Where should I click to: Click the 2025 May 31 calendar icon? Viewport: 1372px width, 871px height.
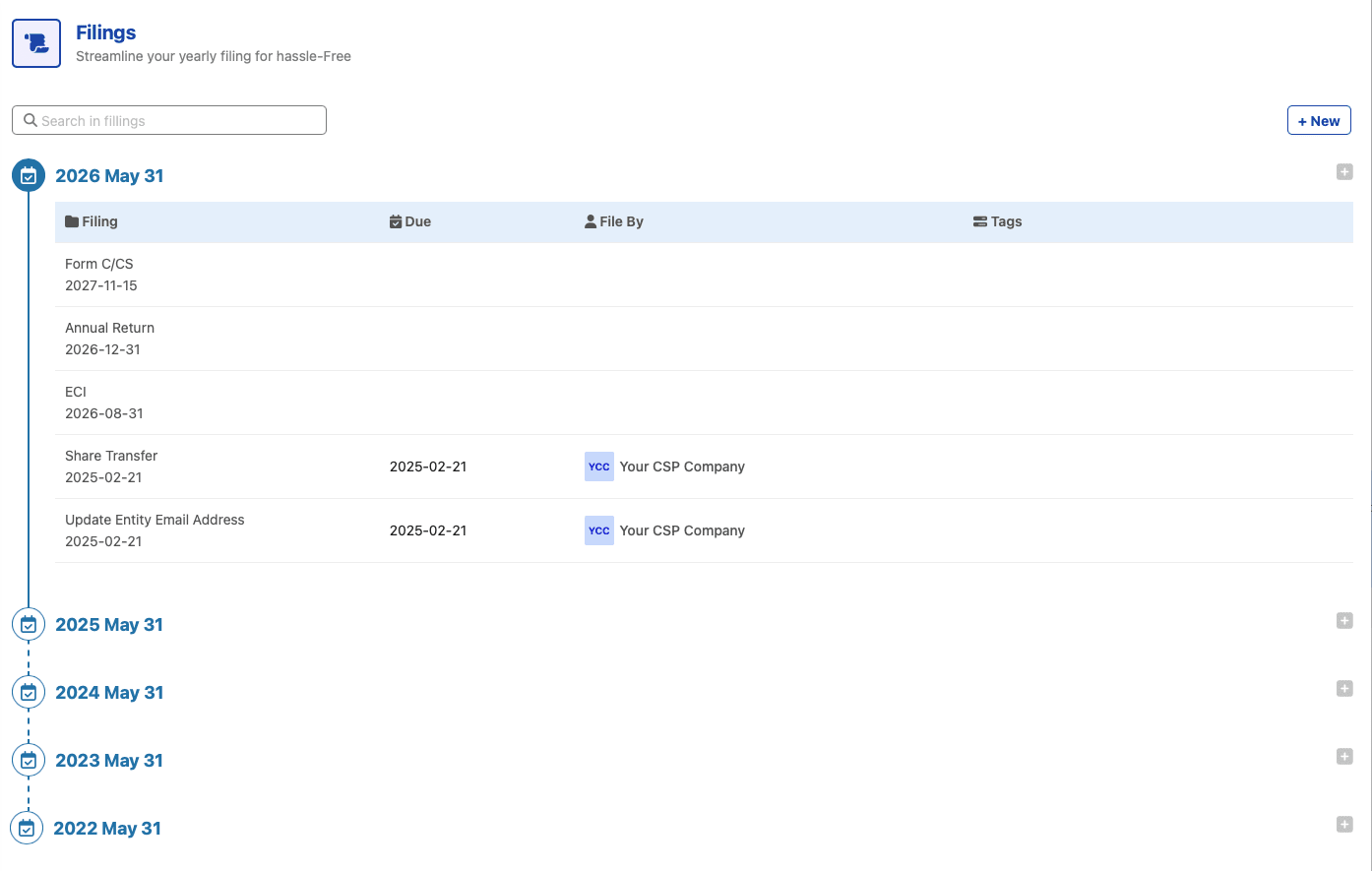coord(29,625)
